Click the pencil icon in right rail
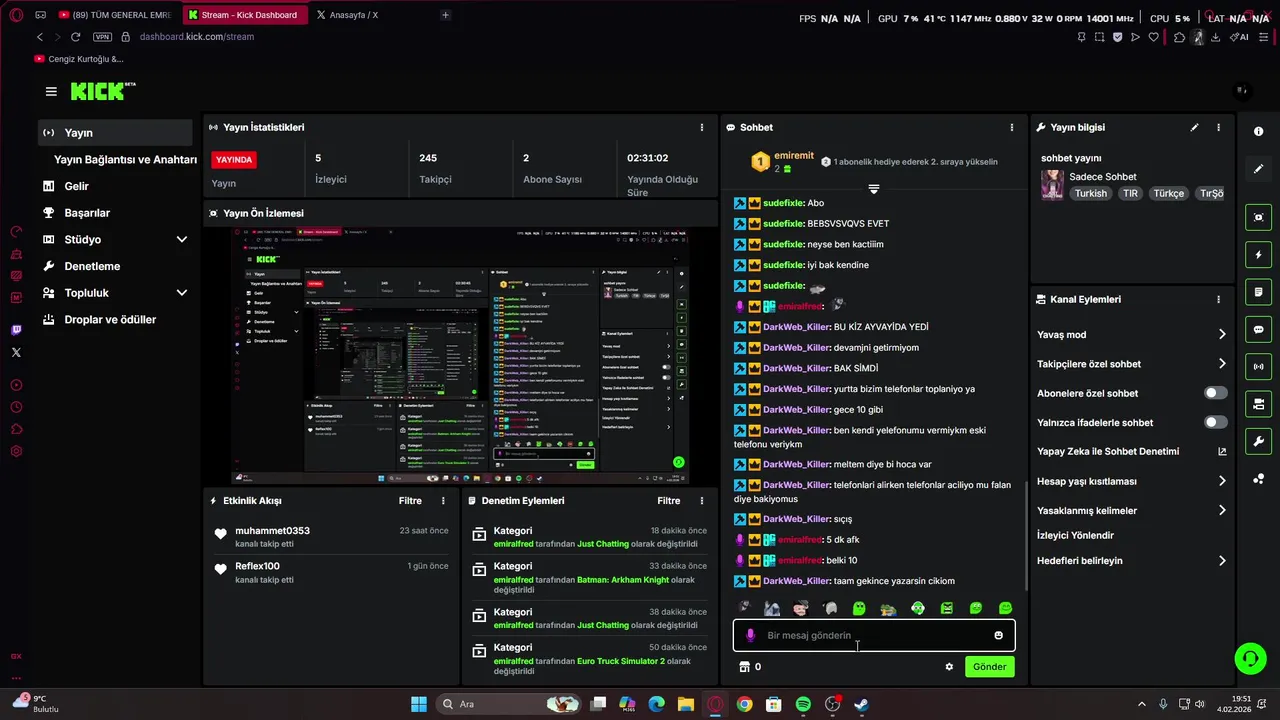 pyautogui.click(x=1258, y=169)
